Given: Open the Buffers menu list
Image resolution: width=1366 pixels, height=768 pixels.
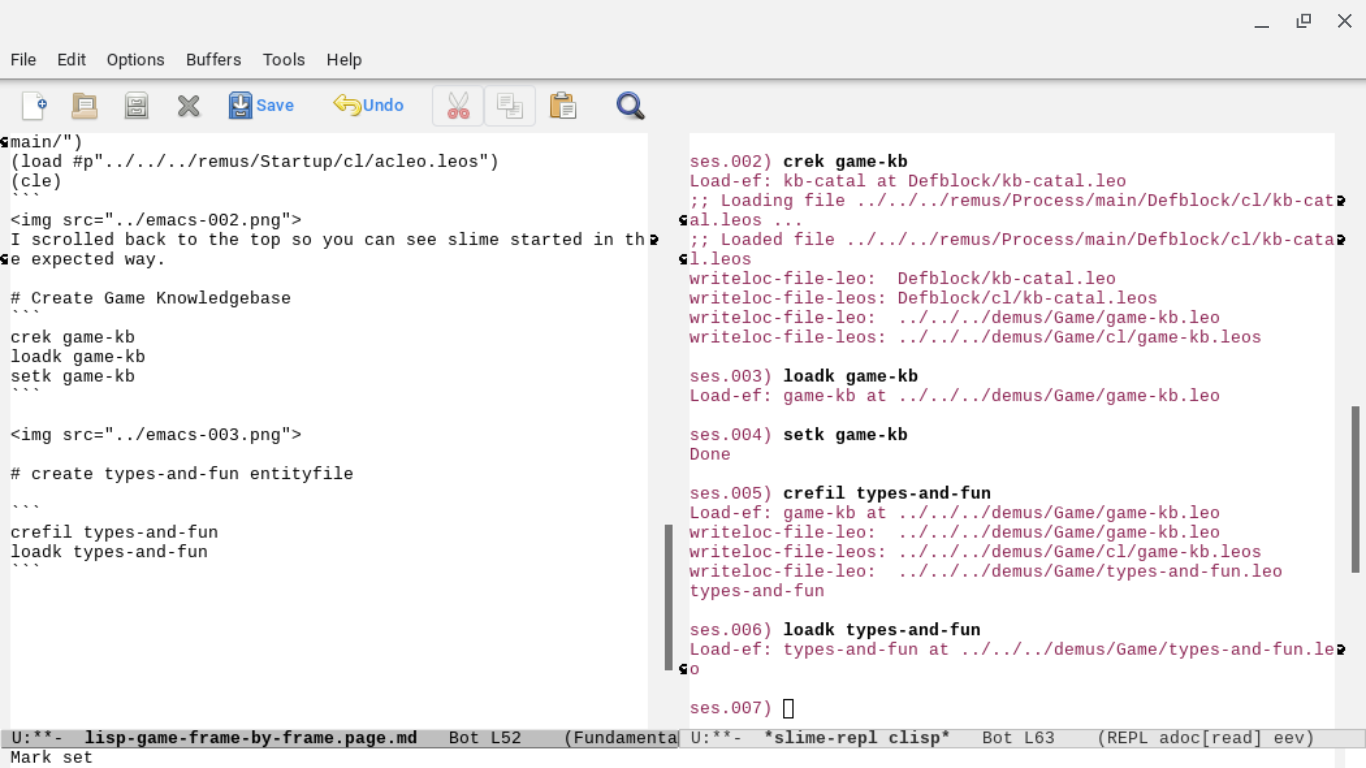Looking at the screenshot, I should pyautogui.click(x=213, y=60).
